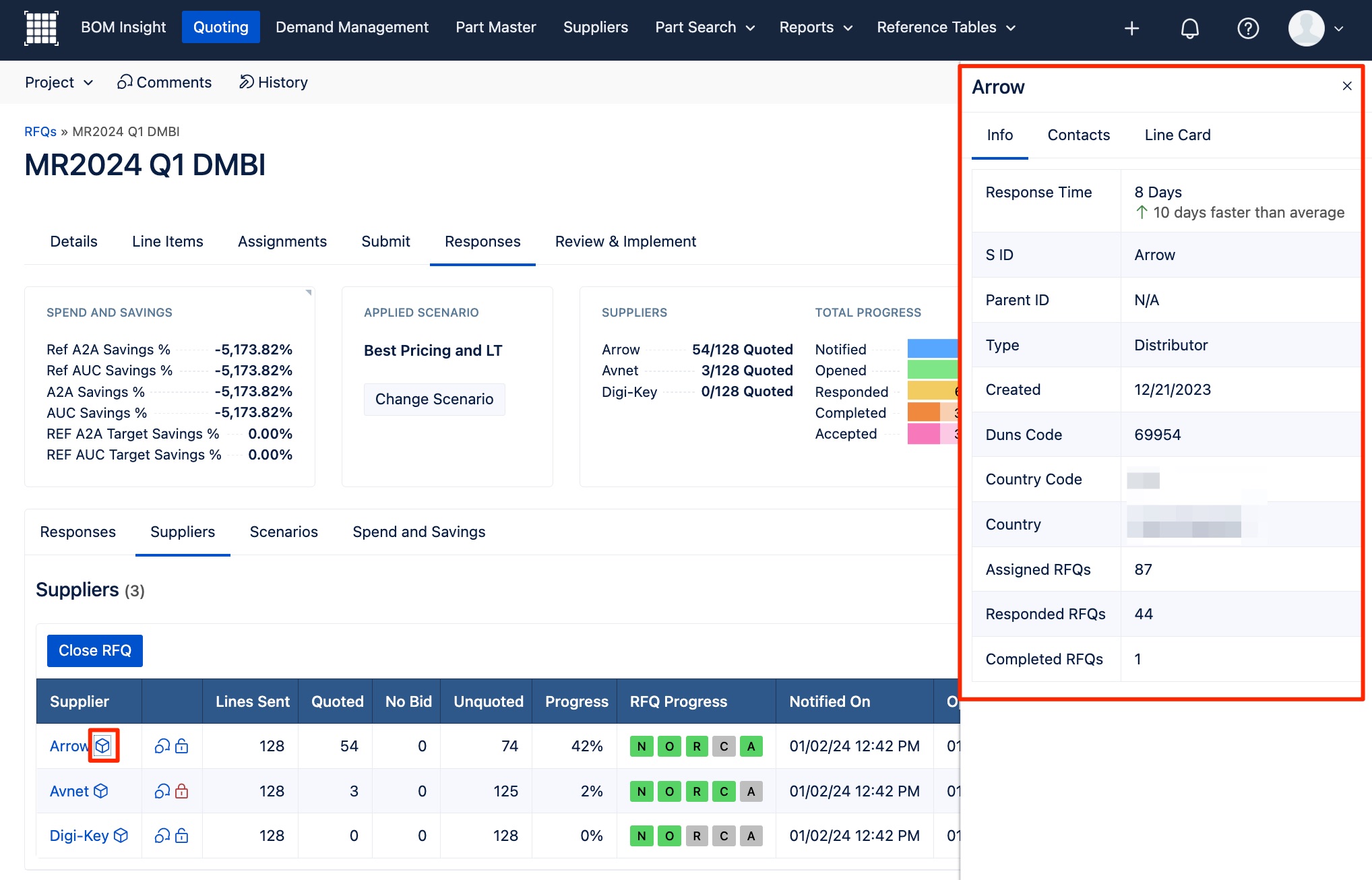Open the Scenarios sub-tab
Screen dimensions: 1372x880
pos(284,532)
